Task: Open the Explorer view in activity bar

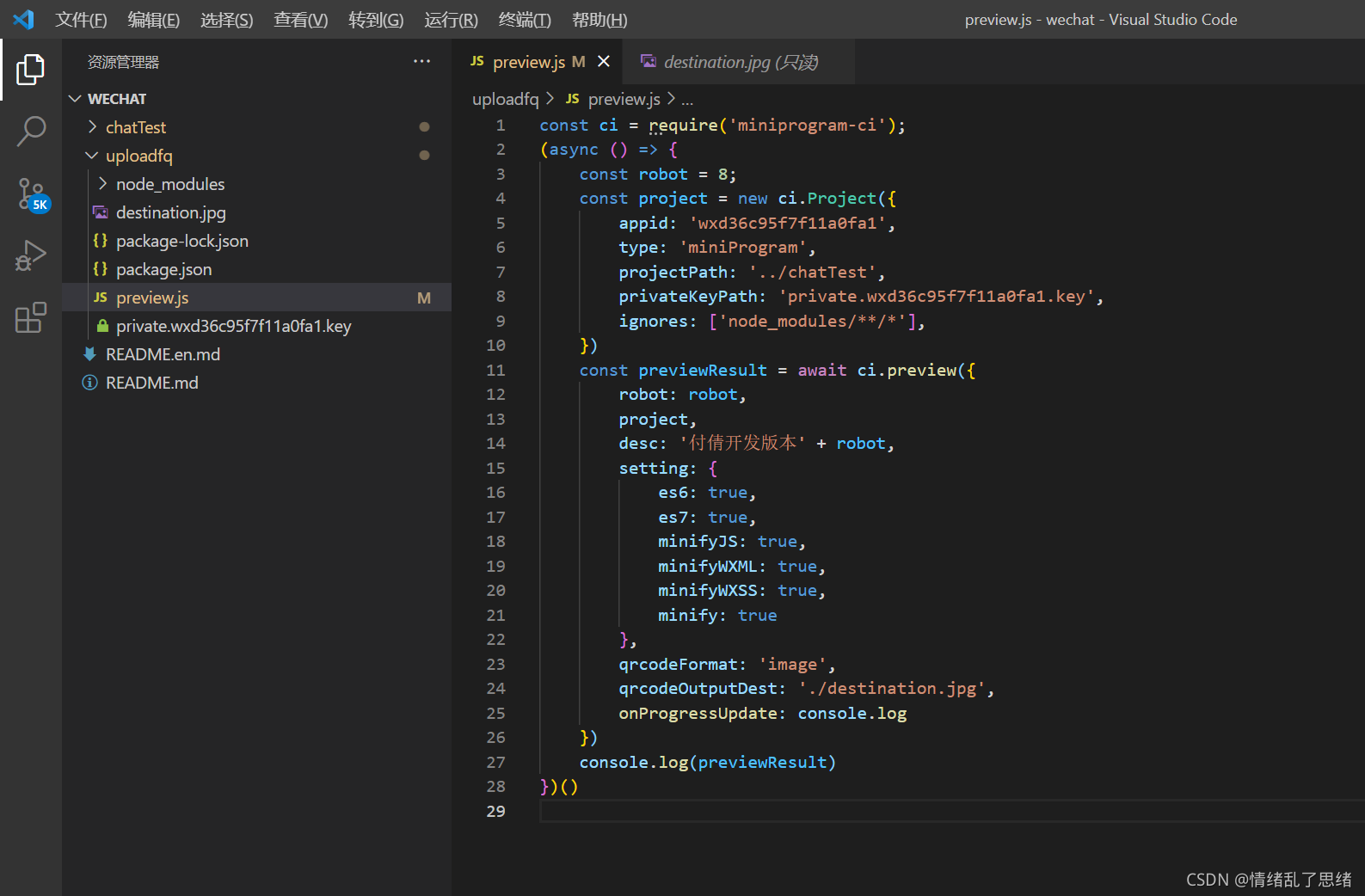Action: click(x=31, y=70)
